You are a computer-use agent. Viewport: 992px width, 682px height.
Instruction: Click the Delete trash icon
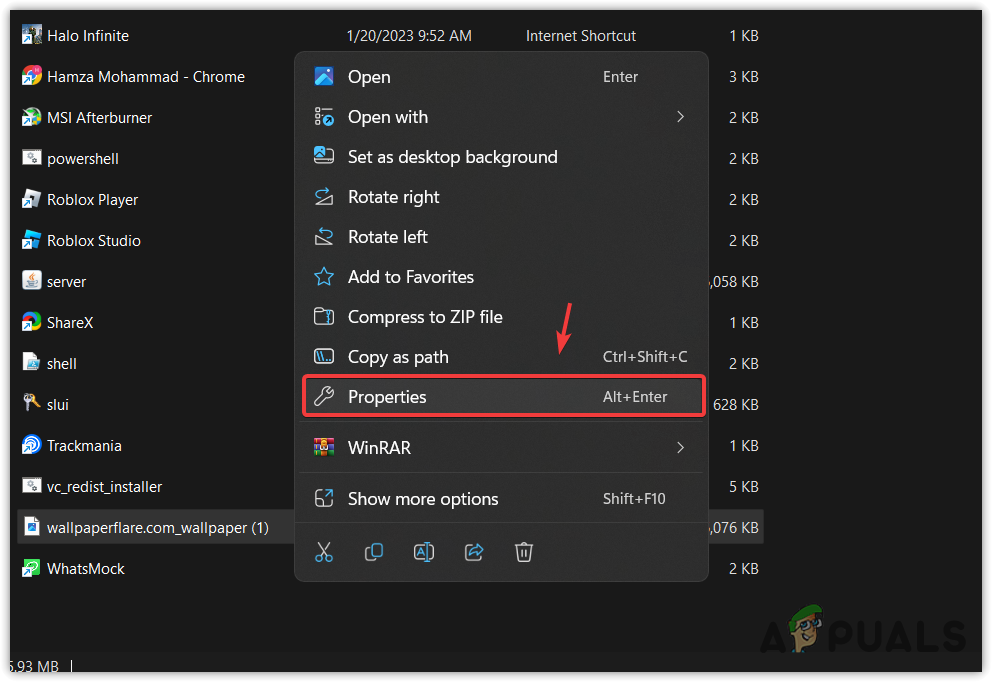point(524,552)
